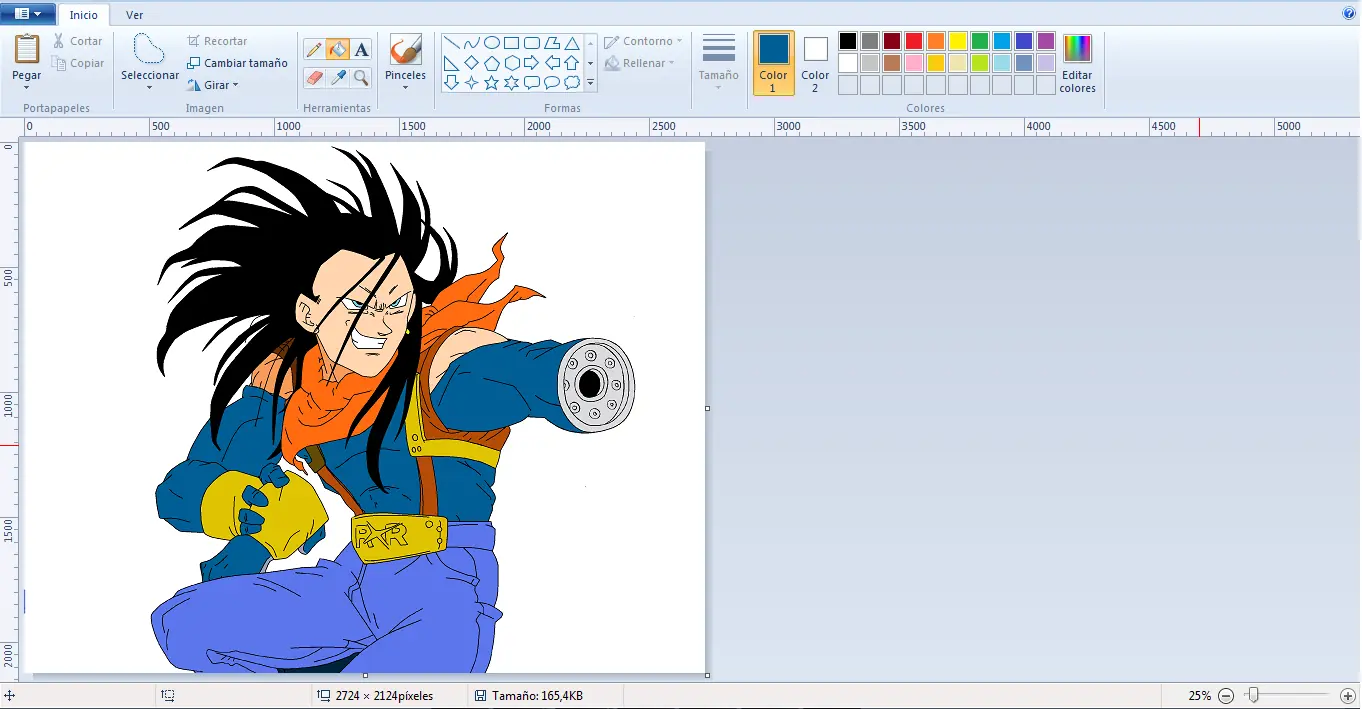The image size is (1362, 709).
Task: Open Editar colores dialog
Action: [x=1077, y=63]
